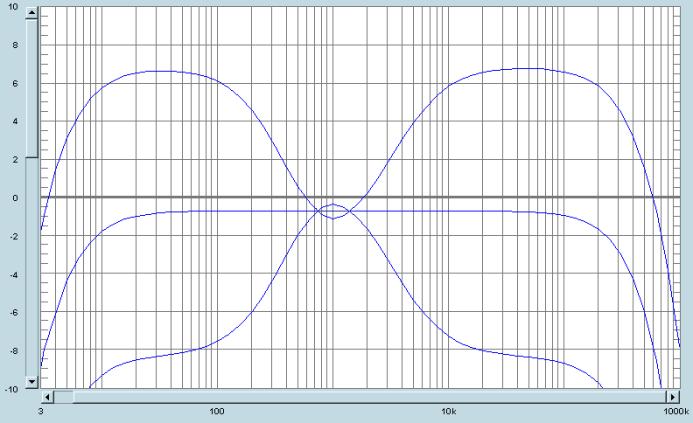The height and width of the screenshot is (423, 693).
Task: Click the 10k frequency axis label
Action: tap(448, 412)
